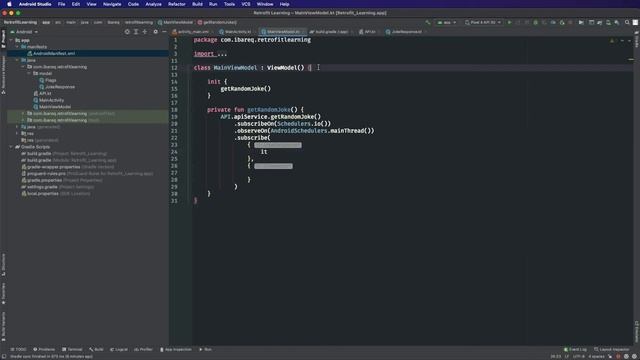The height and width of the screenshot is (360, 640).
Task: Expand the java (generated) folder
Action: tap(17, 127)
